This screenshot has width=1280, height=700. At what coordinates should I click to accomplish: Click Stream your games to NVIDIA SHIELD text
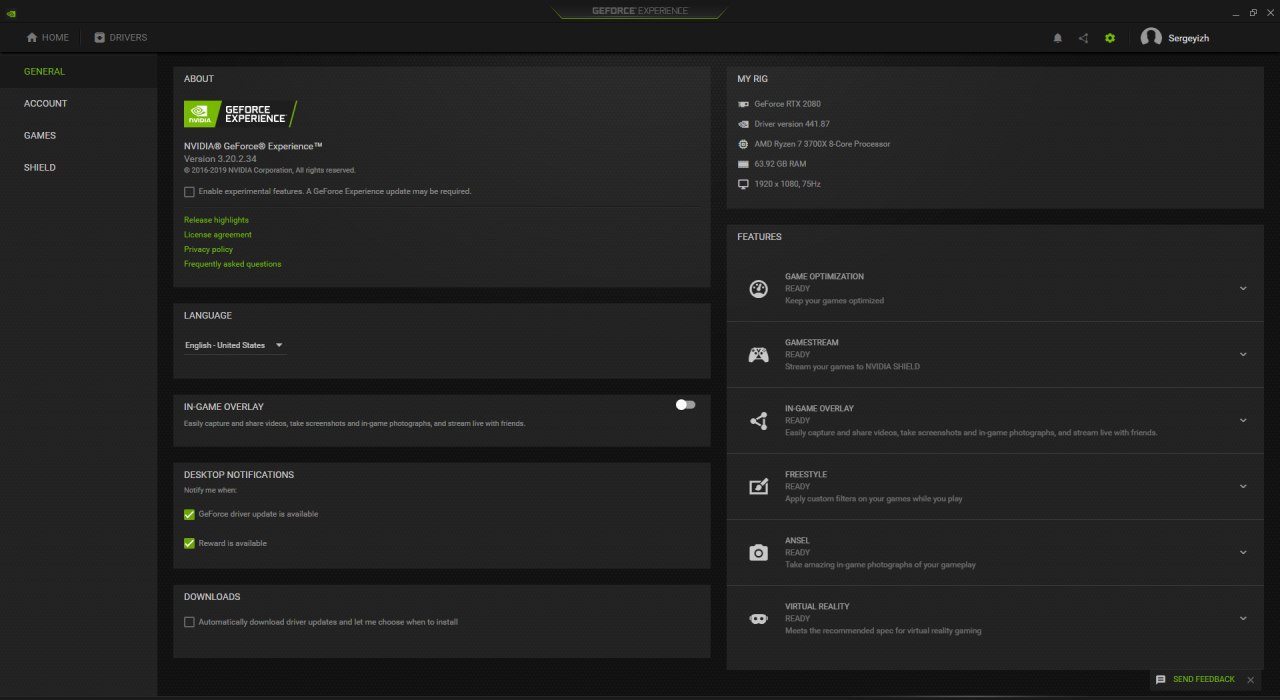(852, 367)
